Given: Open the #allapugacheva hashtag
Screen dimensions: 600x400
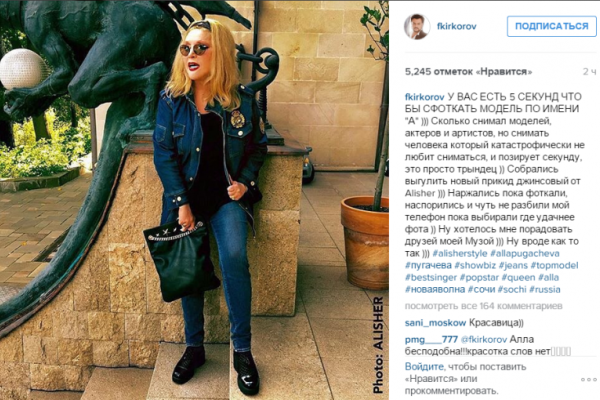Looking at the screenshot, I should (x=525, y=253).
